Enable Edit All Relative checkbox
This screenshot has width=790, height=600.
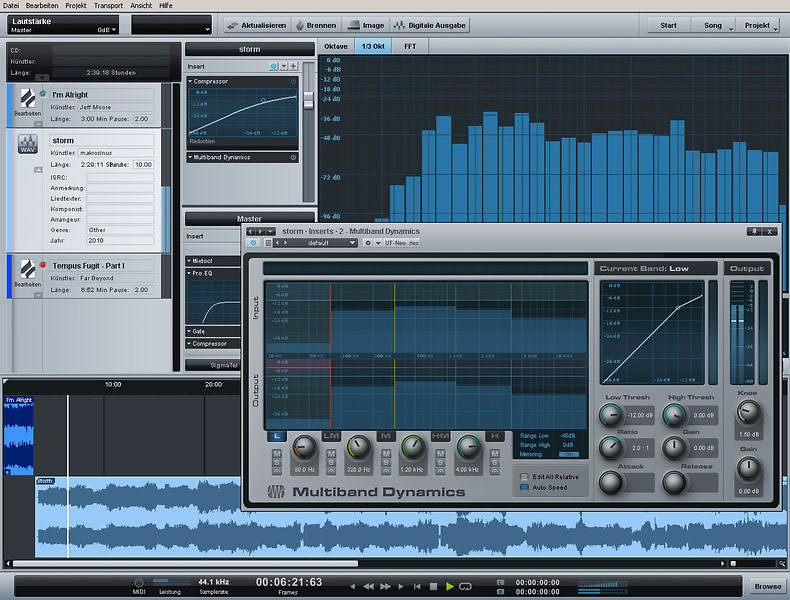tap(524, 477)
